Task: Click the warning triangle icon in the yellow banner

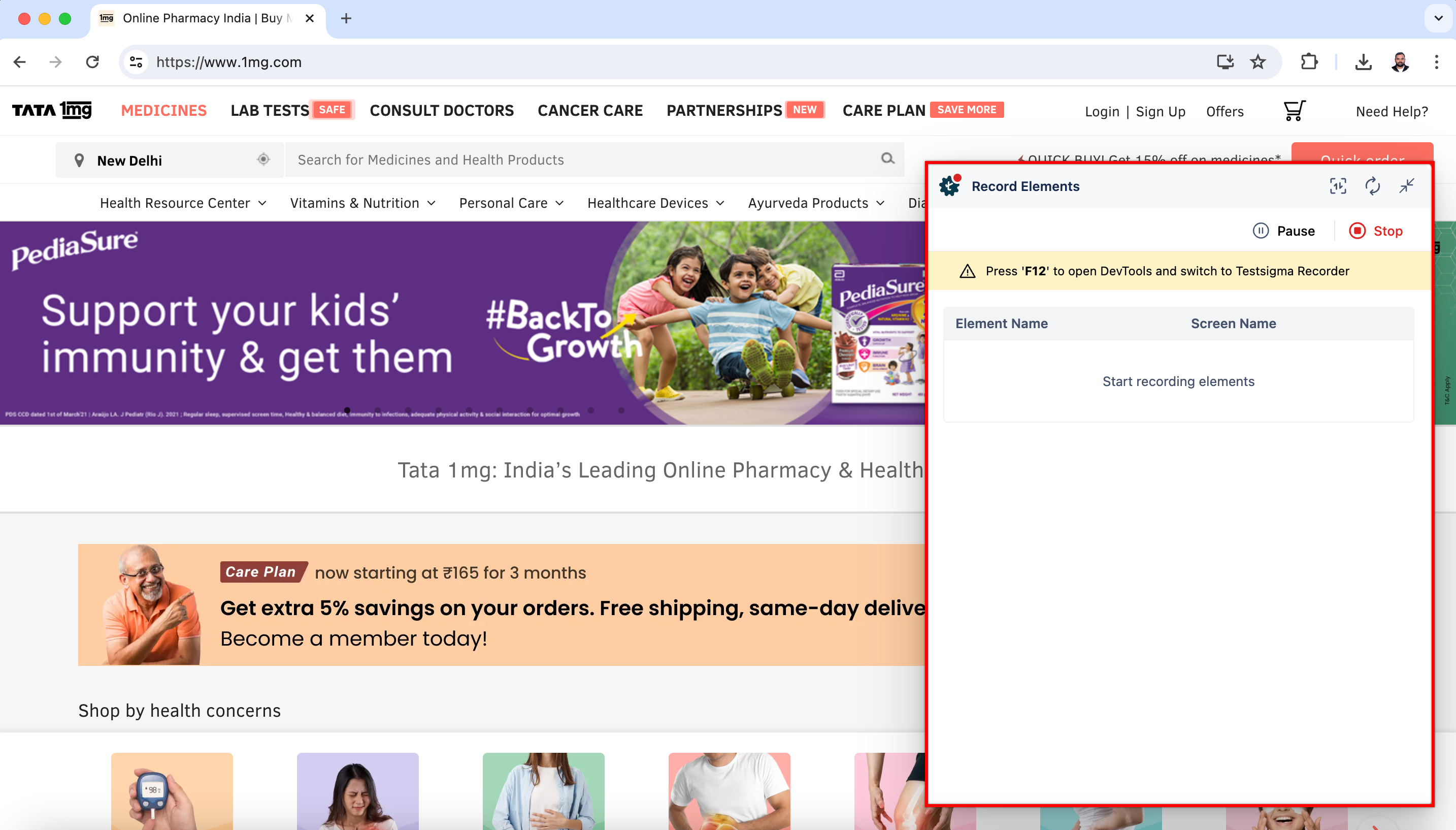Action: pyautogui.click(x=967, y=271)
